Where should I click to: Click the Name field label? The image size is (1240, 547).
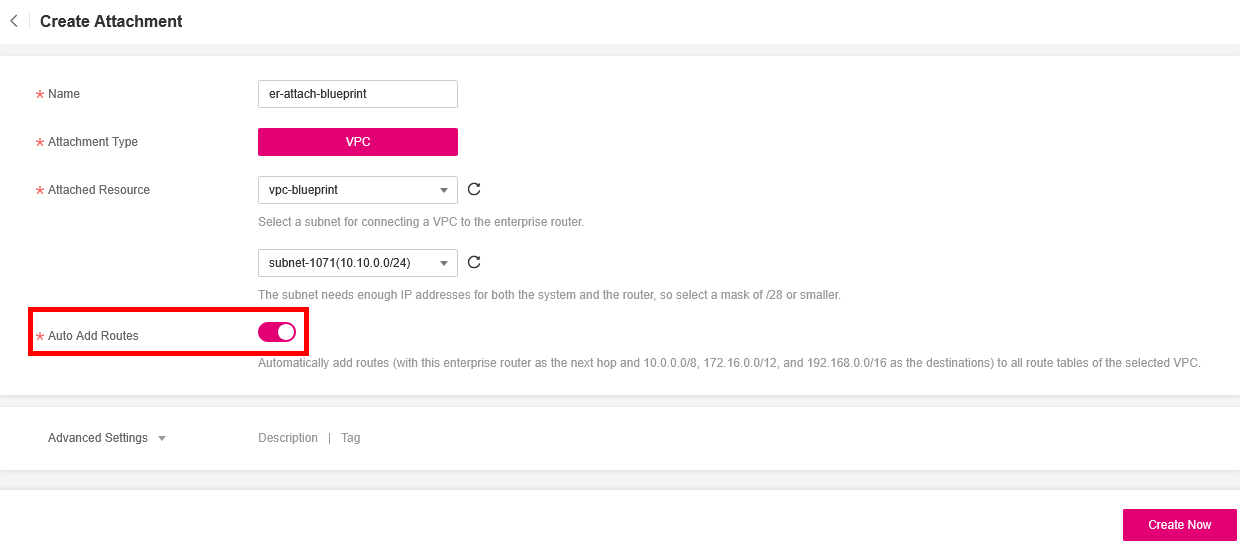click(x=64, y=94)
